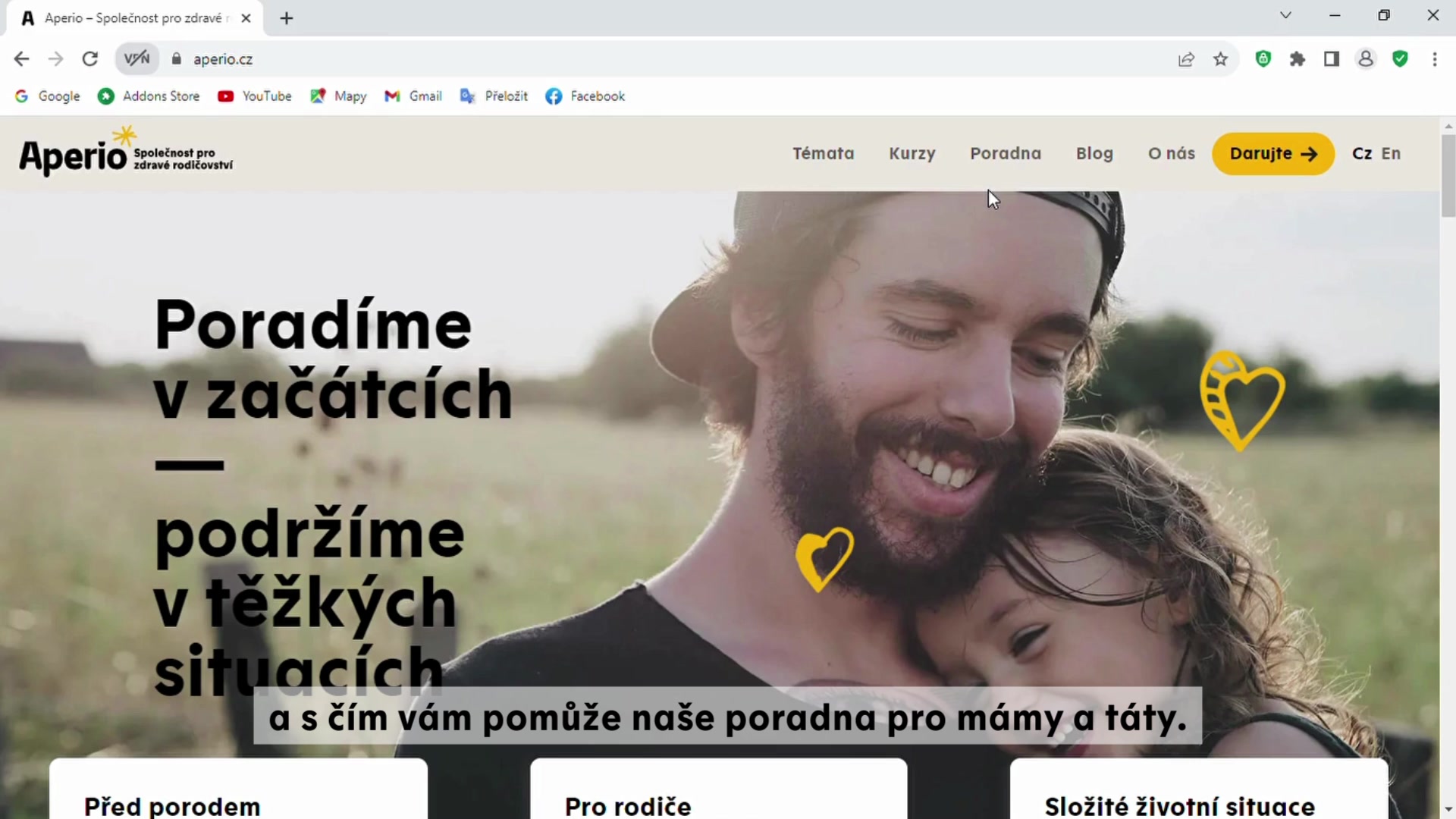The height and width of the screenshot is (819, 1456).
Task: Open Témata menu item
Action: pos(824,154)
